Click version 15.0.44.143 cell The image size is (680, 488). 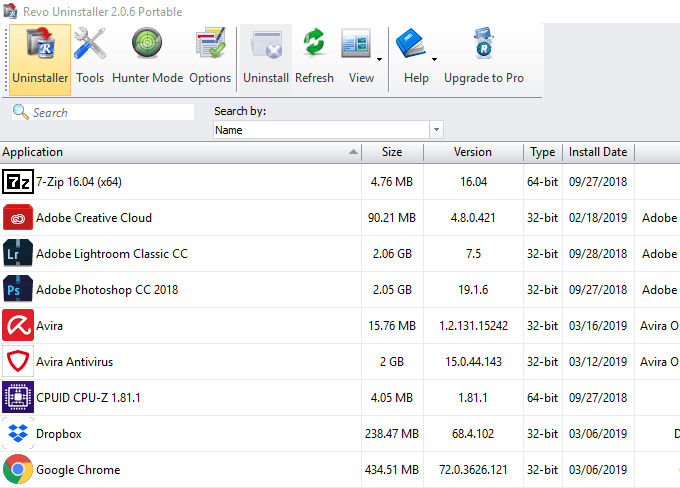click(x=473, y=362)
